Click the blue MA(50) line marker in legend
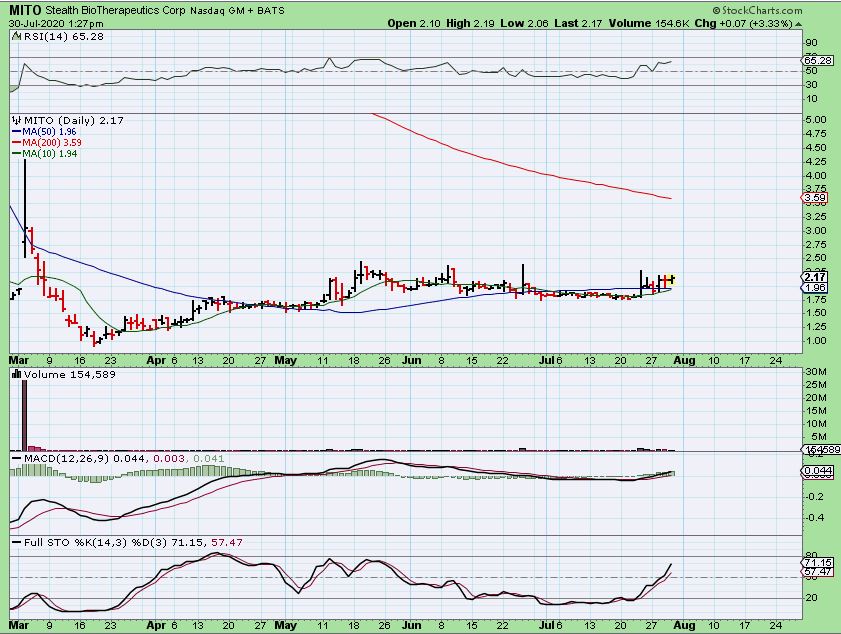The width and height of the screenshot is (841, 634). 15,131
